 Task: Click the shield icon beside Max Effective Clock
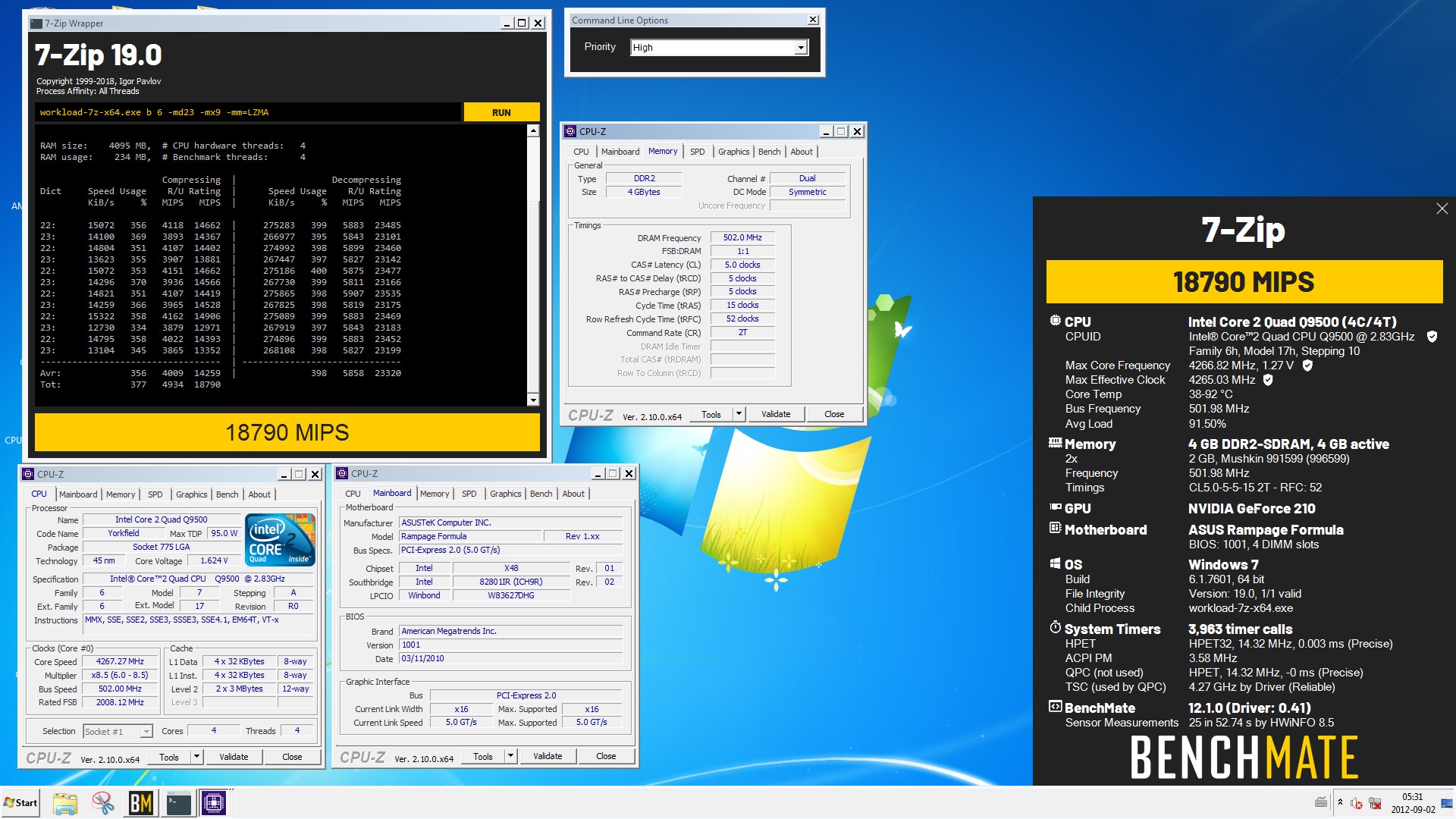pos(1268,380)
